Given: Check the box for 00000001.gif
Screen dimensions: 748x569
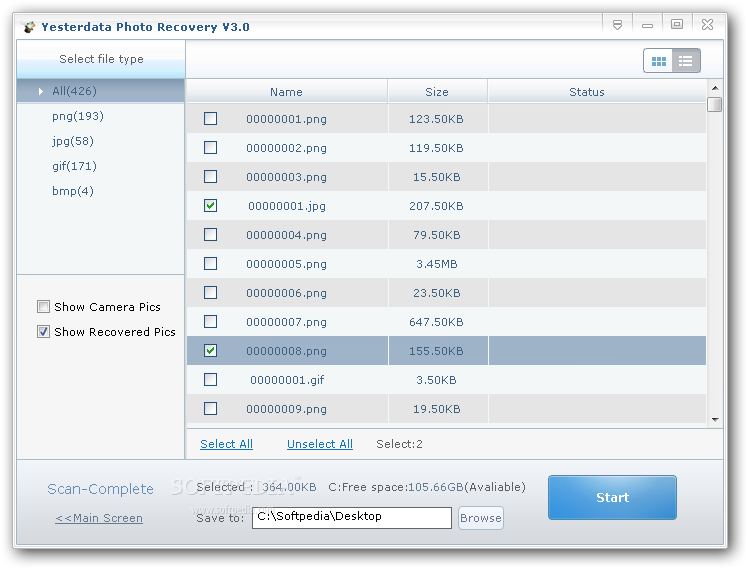Looking at the screenshot, I should [x=210, y=380].
